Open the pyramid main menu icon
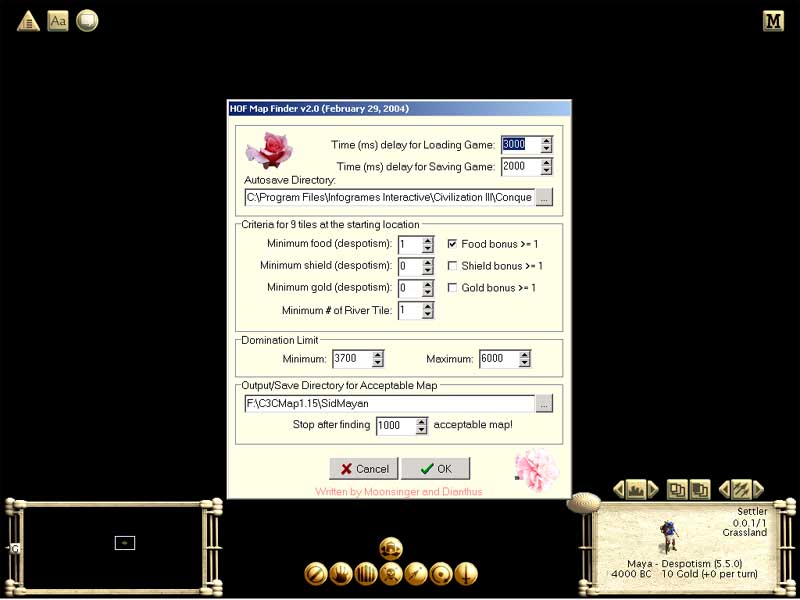The image size is (800, 600). point(28,21)
